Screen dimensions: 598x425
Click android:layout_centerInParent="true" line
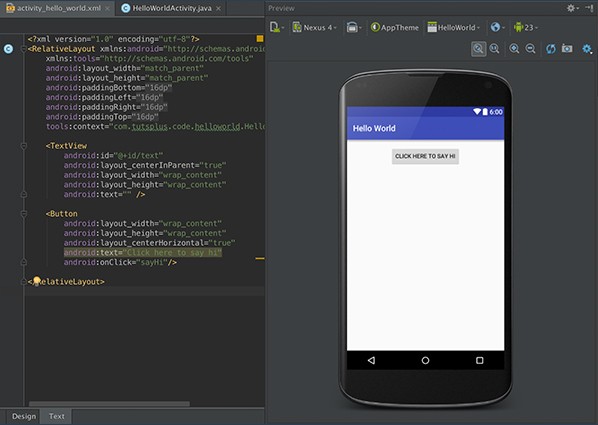[x=145, y=165]
